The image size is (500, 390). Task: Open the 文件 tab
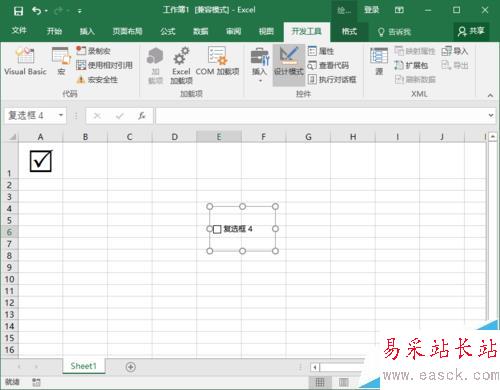point(19,31)
